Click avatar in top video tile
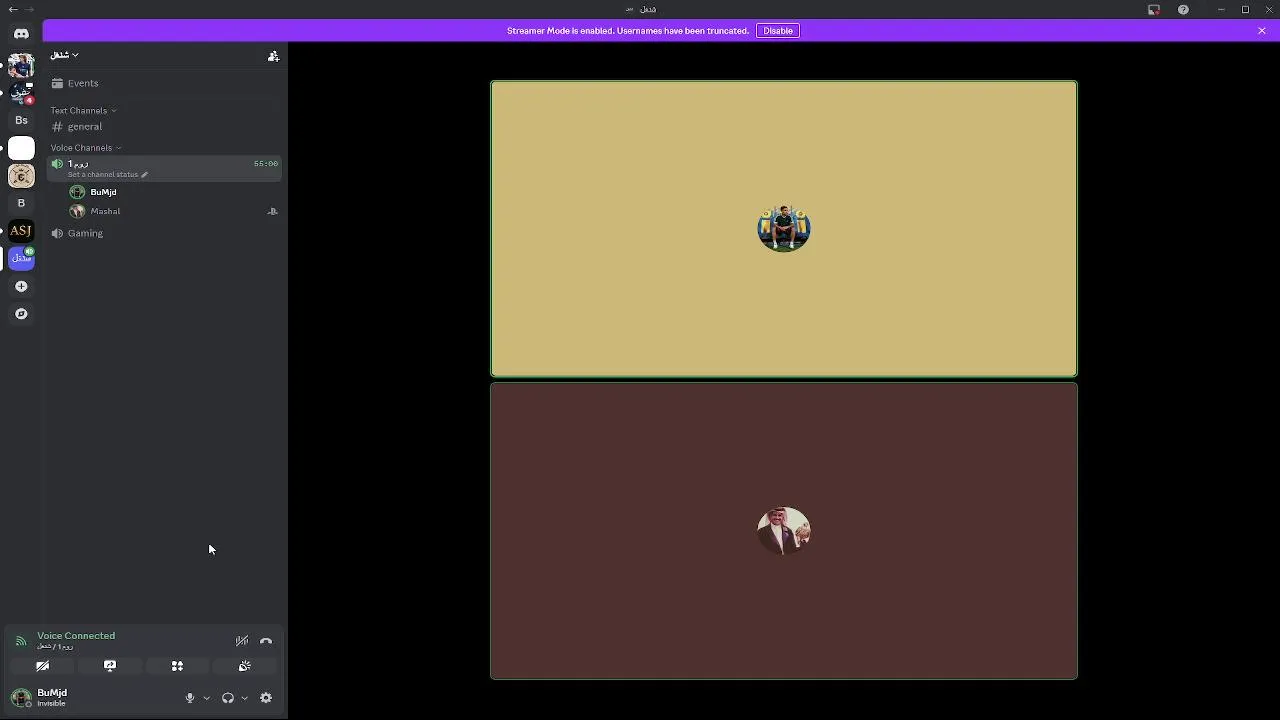The image size is (1280, 720). click(x=784, y=229)
